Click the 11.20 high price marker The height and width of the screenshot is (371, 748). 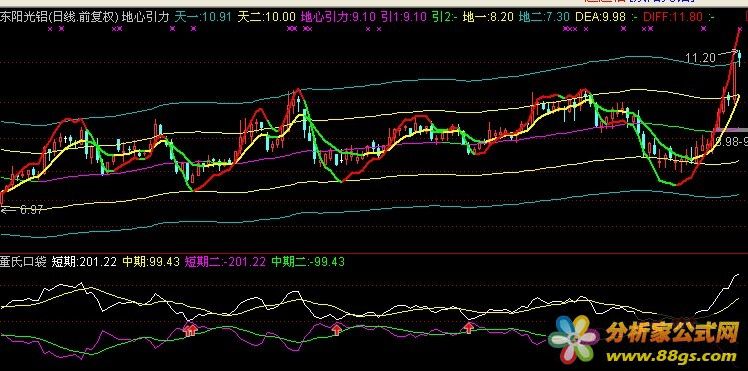(x=700, y=58)
